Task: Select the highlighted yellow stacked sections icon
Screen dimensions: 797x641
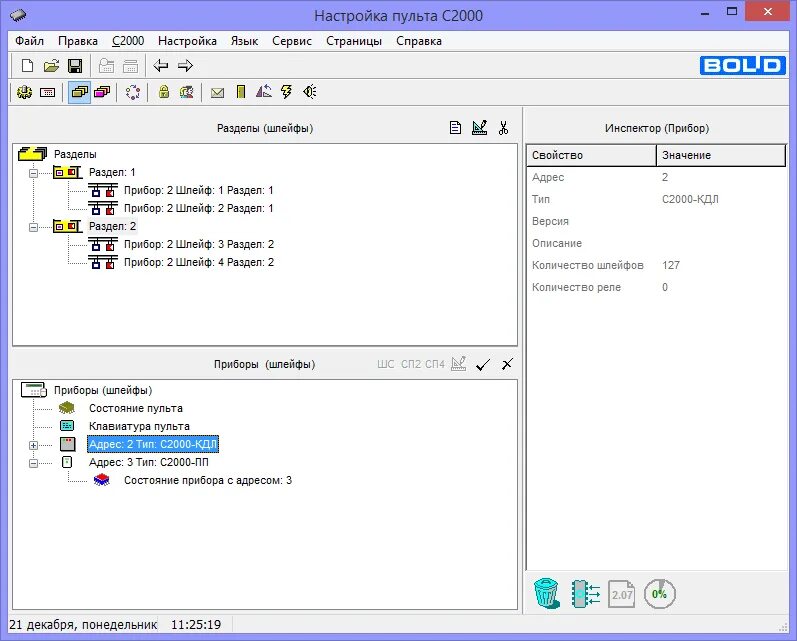Action: pyautogui.click(x=79, y=92)
